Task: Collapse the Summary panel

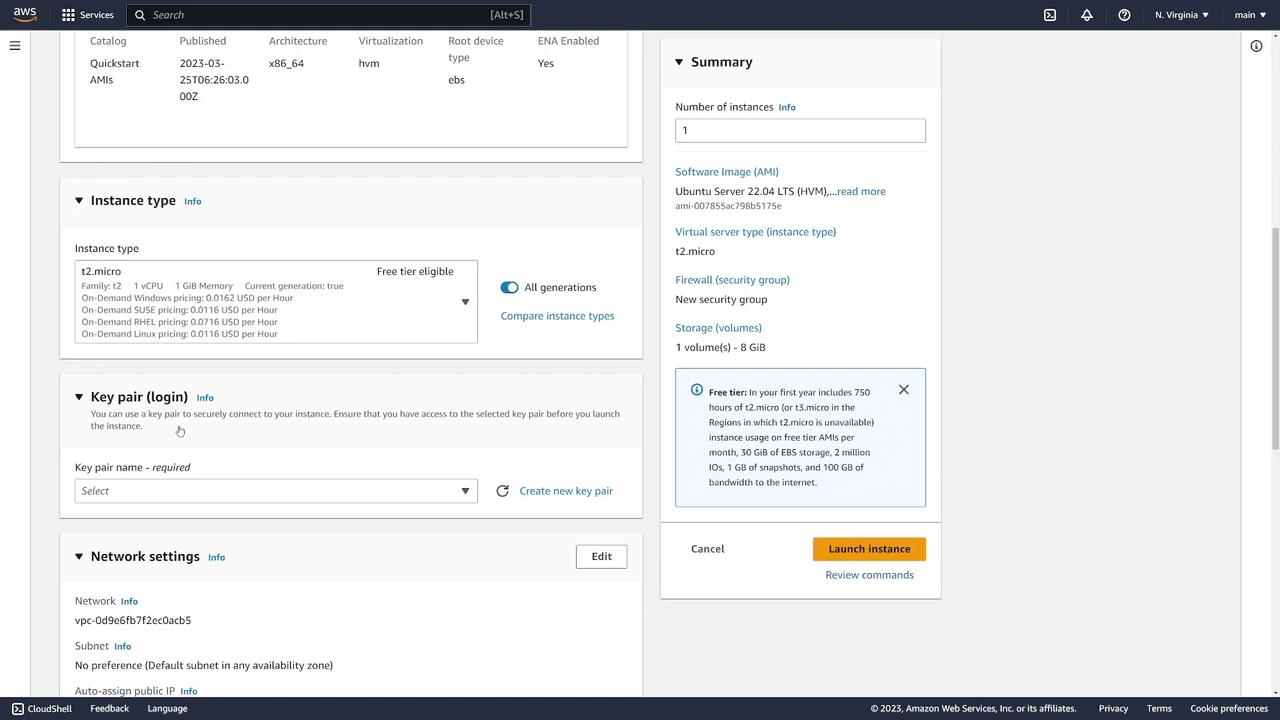Action: pos(679,62)
